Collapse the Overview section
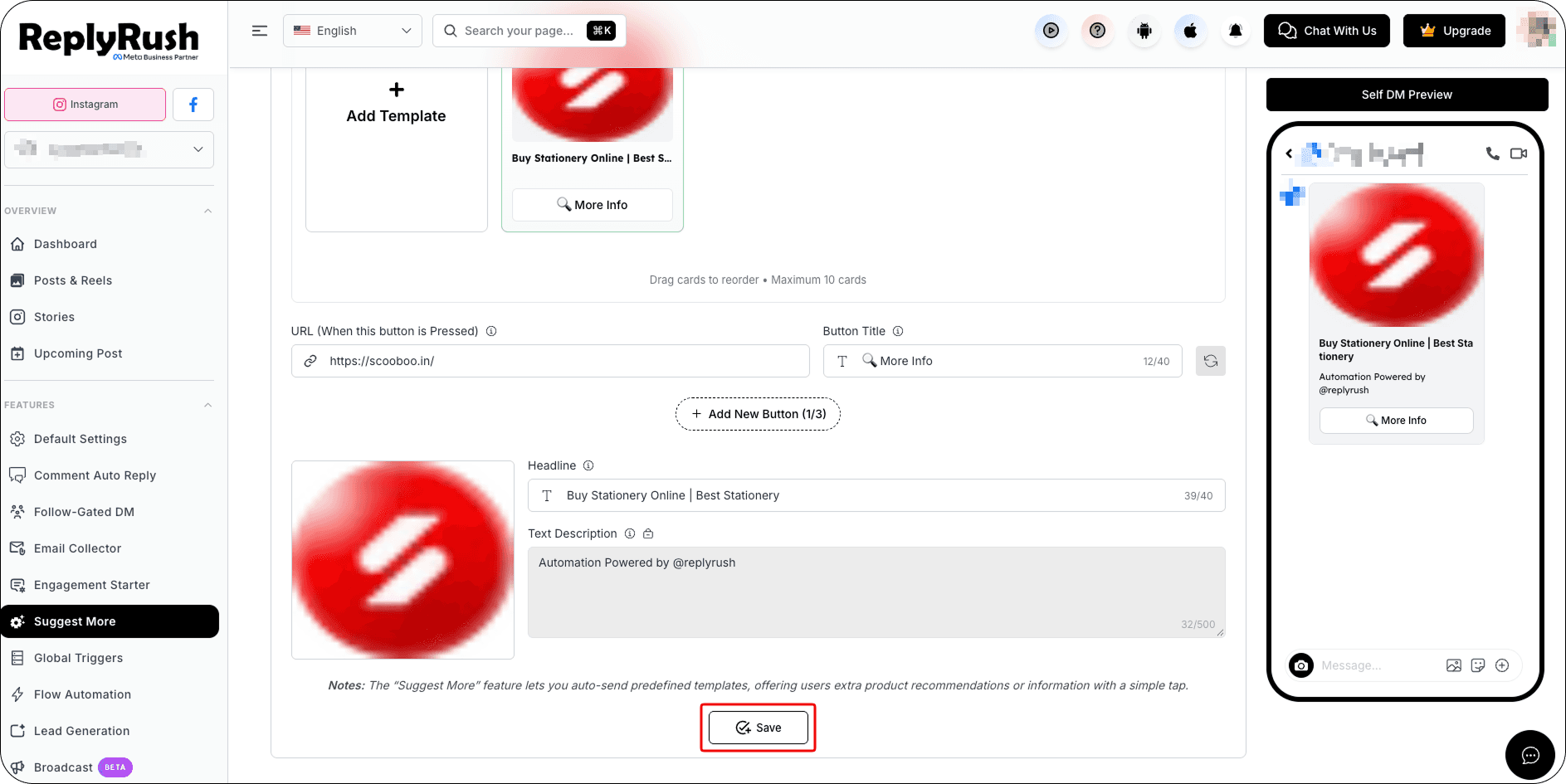 (208, 211)
